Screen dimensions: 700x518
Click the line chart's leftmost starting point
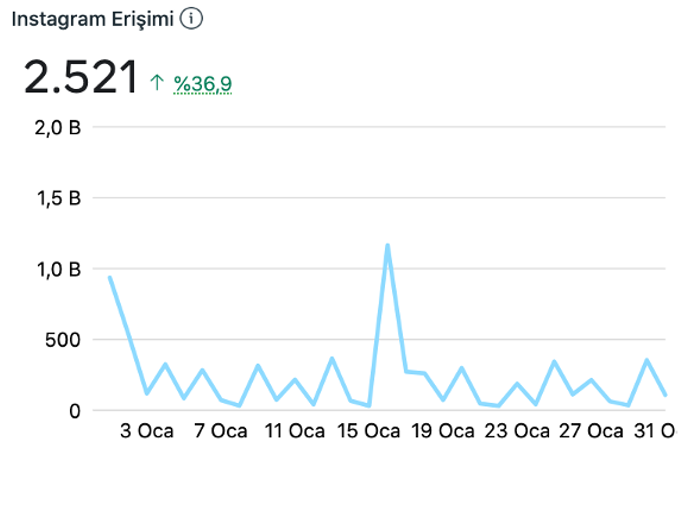(109, 277)
